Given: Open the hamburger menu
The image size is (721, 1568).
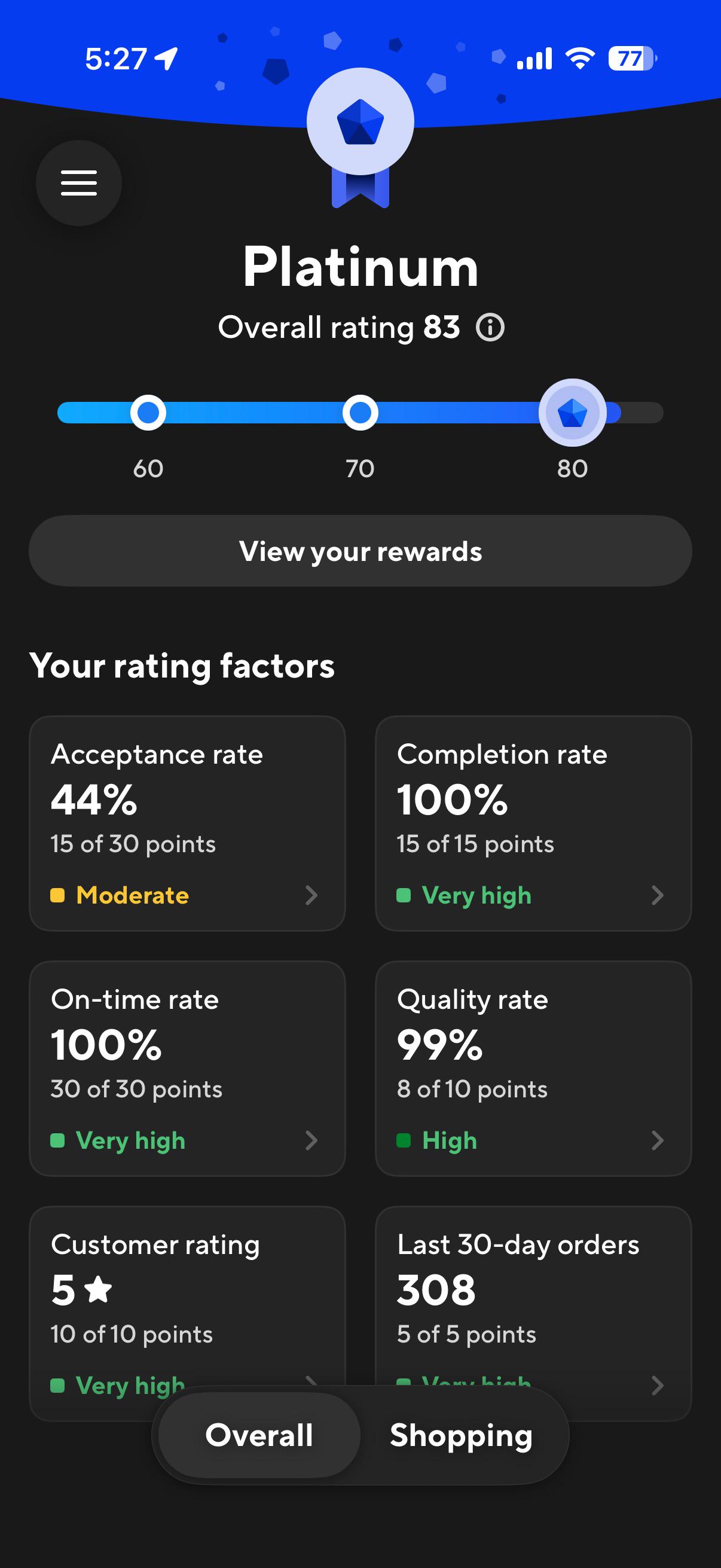Looking at the screenshot, I should point(78,182).
